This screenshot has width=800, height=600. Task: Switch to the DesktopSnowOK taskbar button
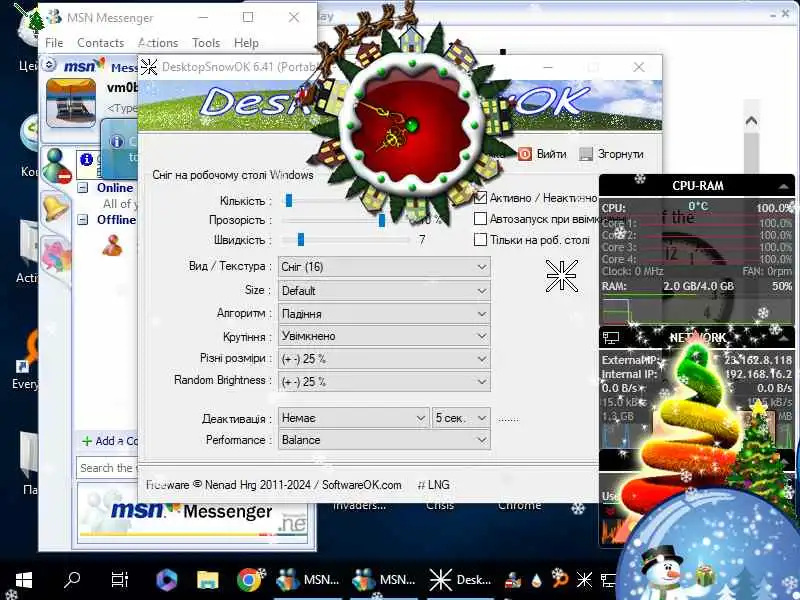click(461, 580)
